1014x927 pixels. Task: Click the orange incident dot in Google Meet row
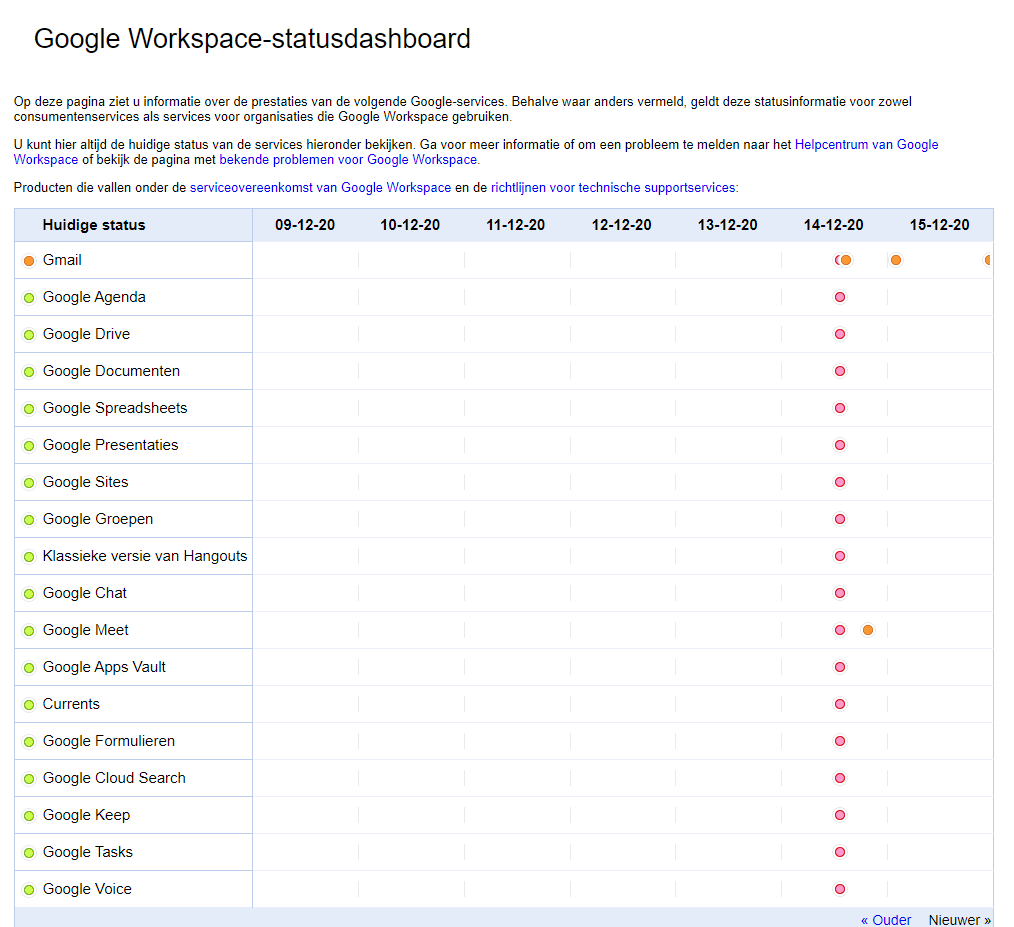[x=868, y=630]
